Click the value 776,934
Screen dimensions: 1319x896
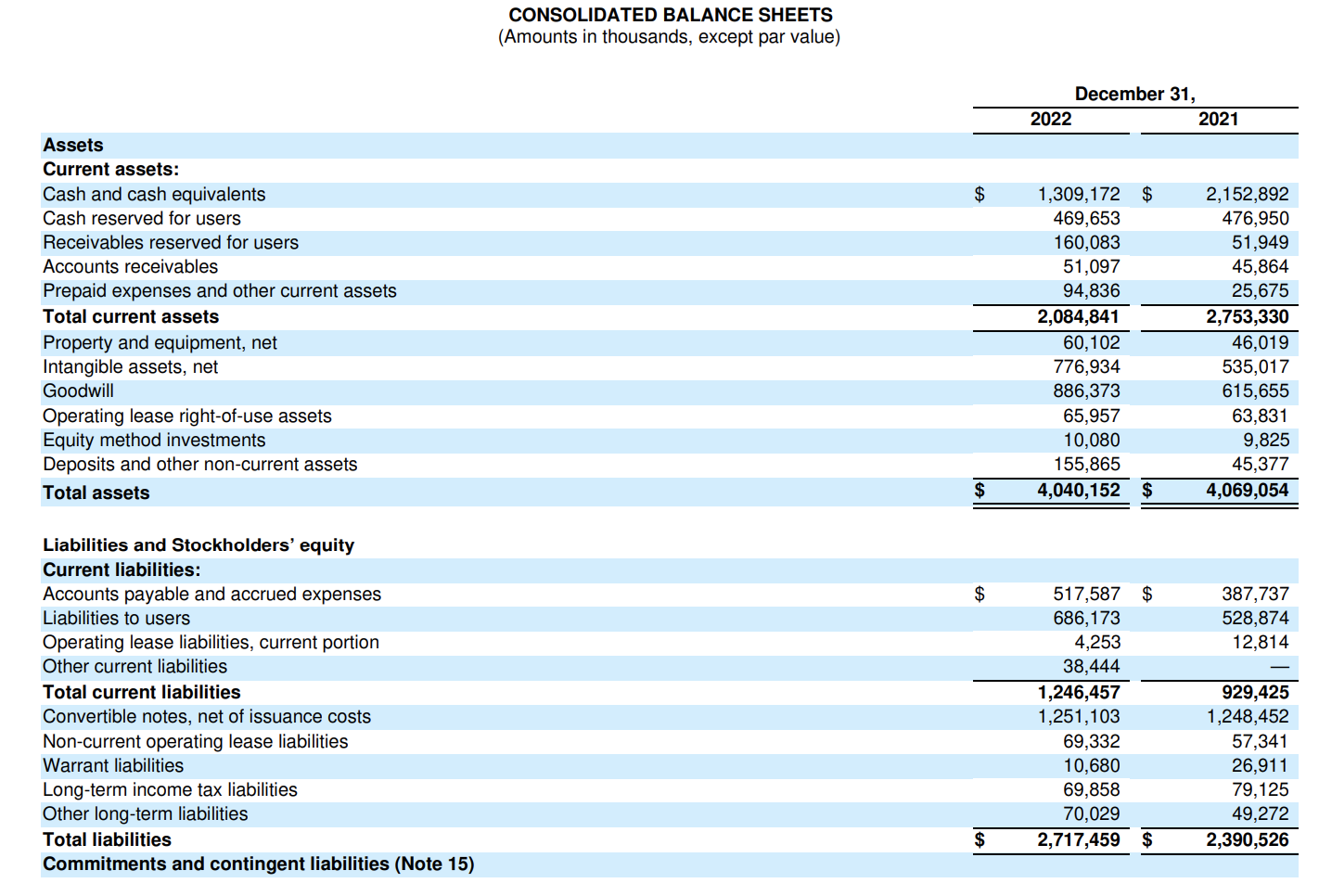[x=1086, y=366]
